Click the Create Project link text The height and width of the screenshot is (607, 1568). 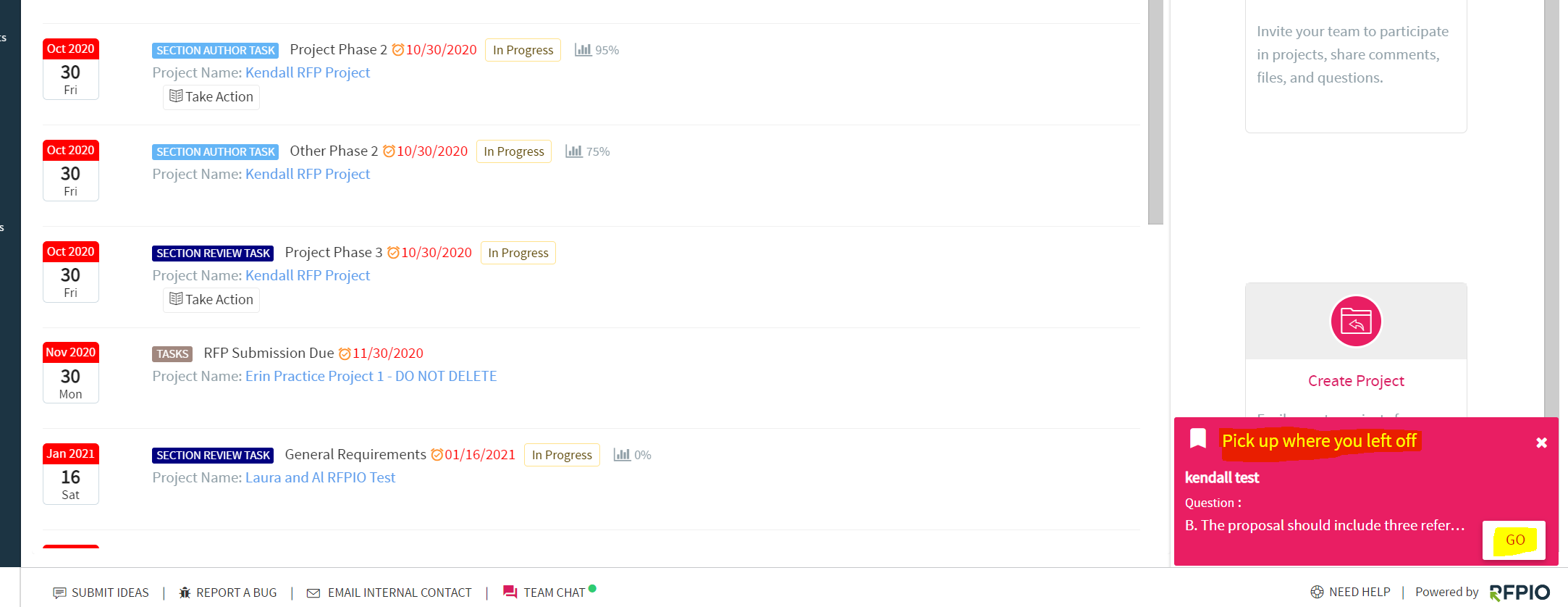click(1356, 381)
